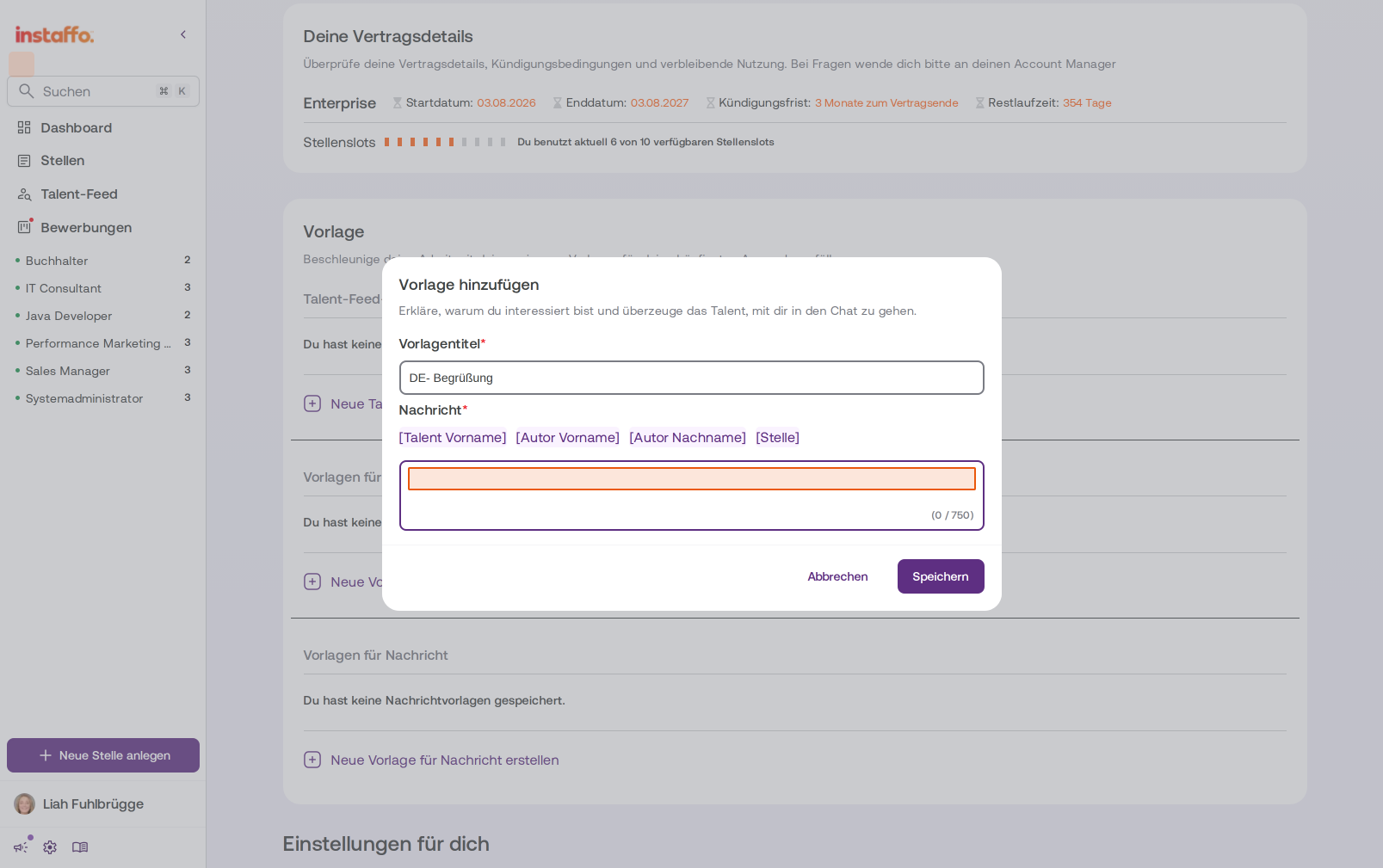Viewport: 1383px width, 868px height.
Task: Click the plus icon for Nachricht template
Action: 312,760
